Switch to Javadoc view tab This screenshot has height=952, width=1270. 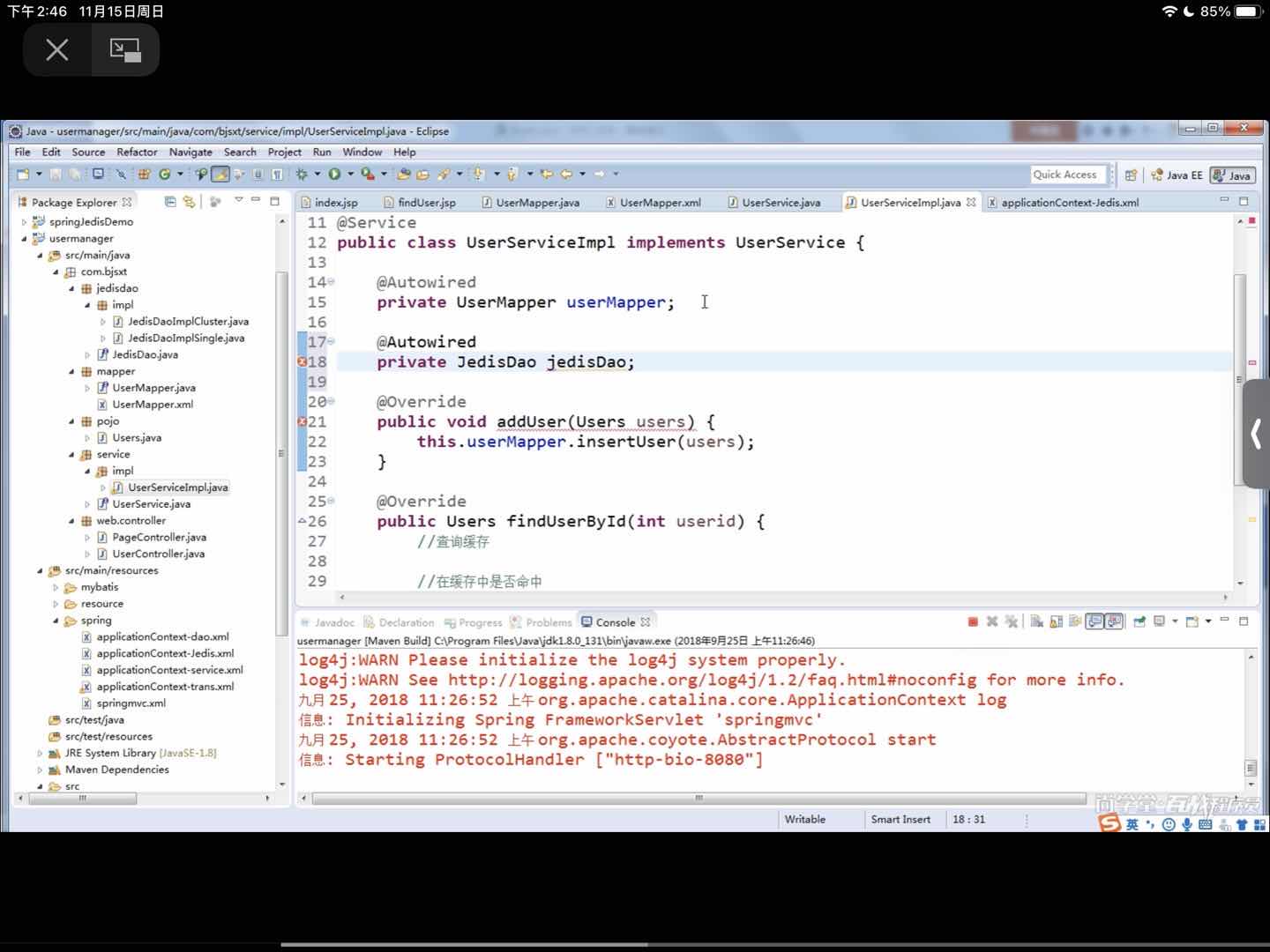tap(326, 622)
